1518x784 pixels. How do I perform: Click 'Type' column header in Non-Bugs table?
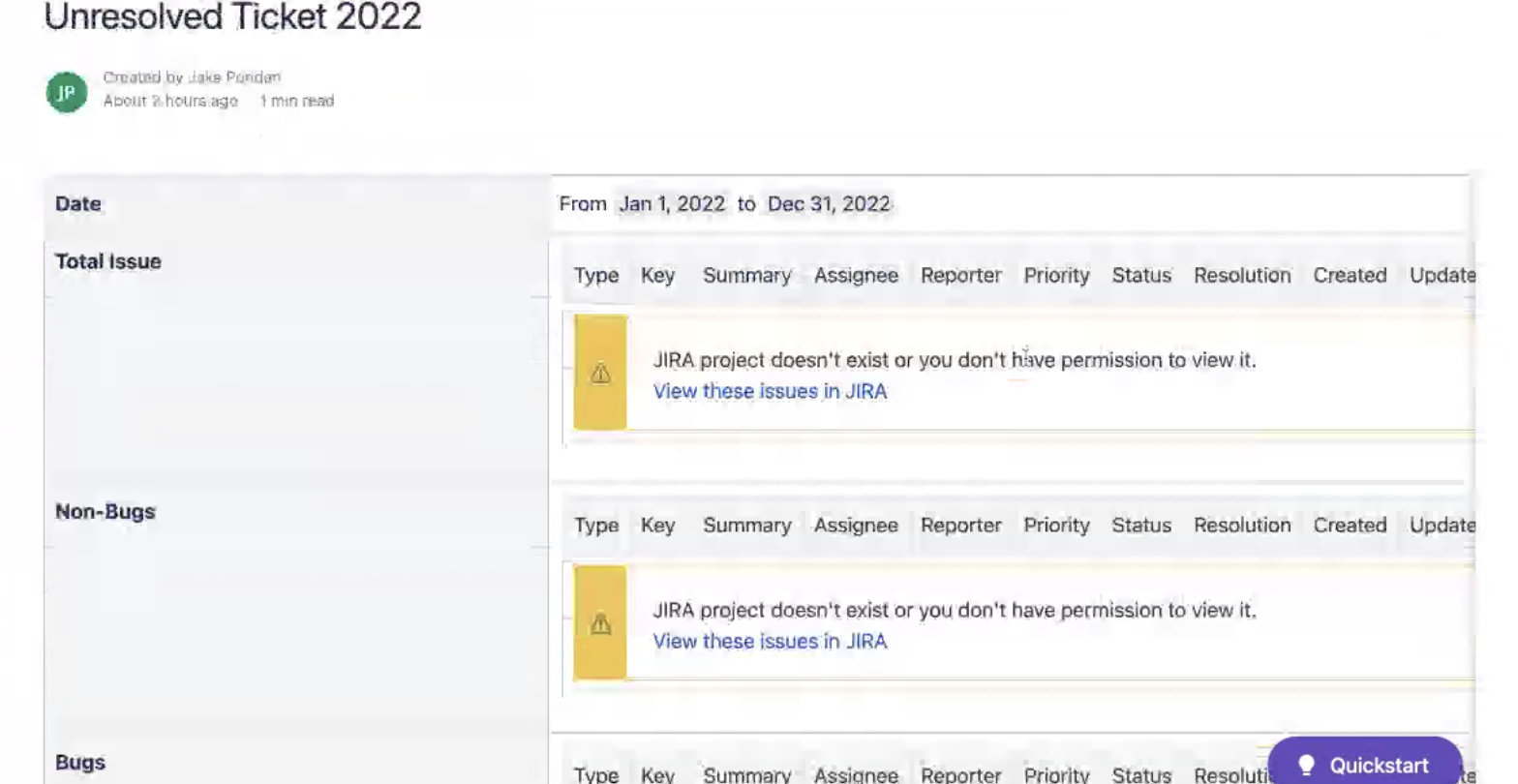coord(596,526)
